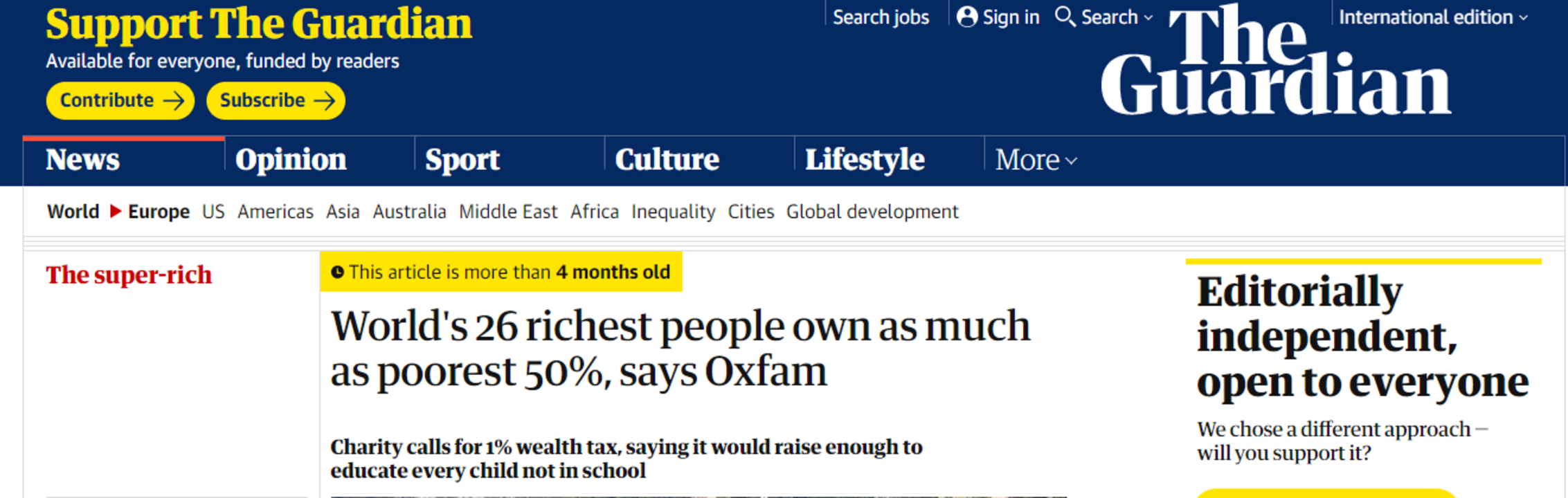Expand the More navigation menu
The width and height of the screenshot is (1568, 498).
point(1036,160)
